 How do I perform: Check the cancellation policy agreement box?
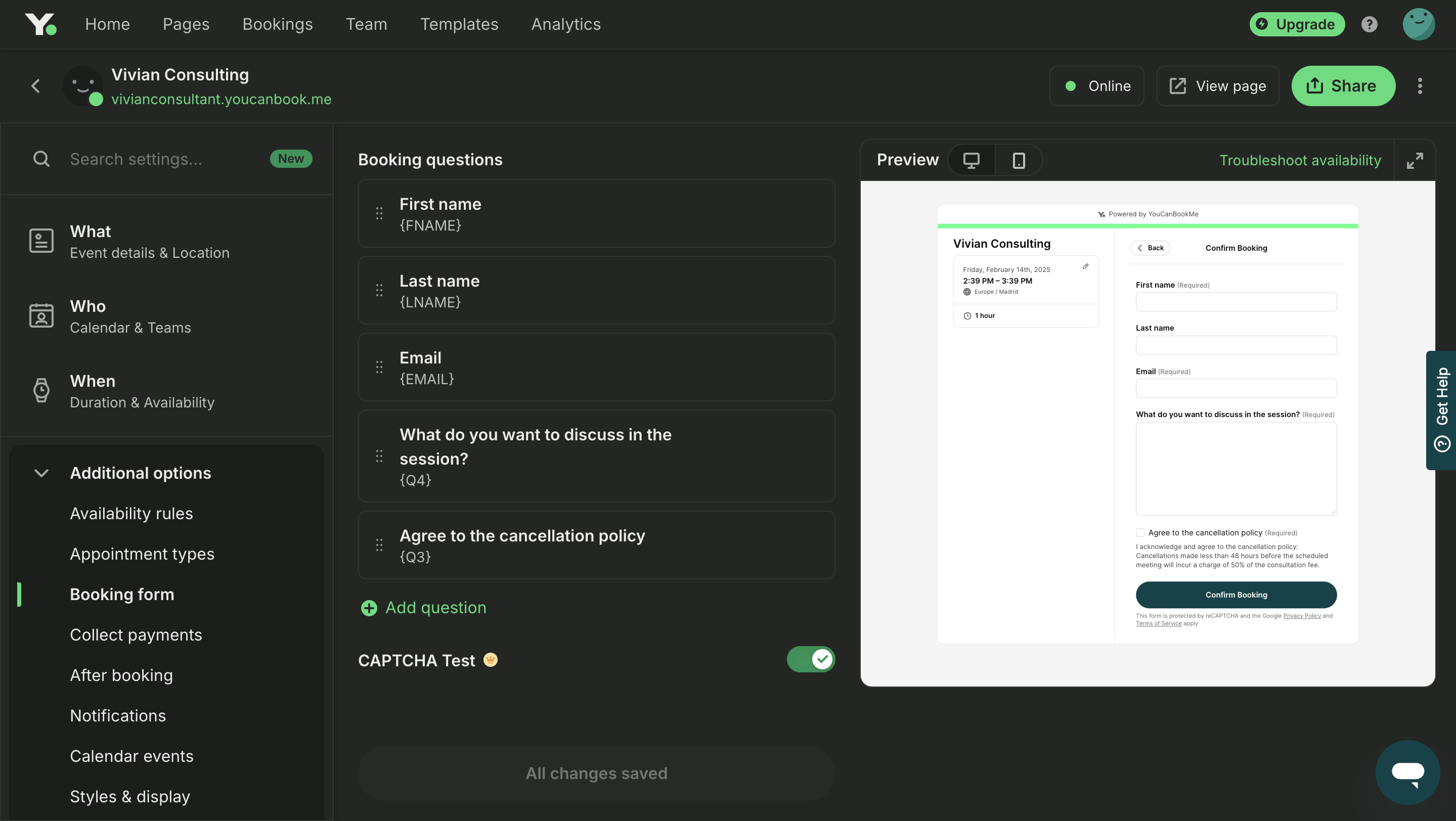(1140, 532)
